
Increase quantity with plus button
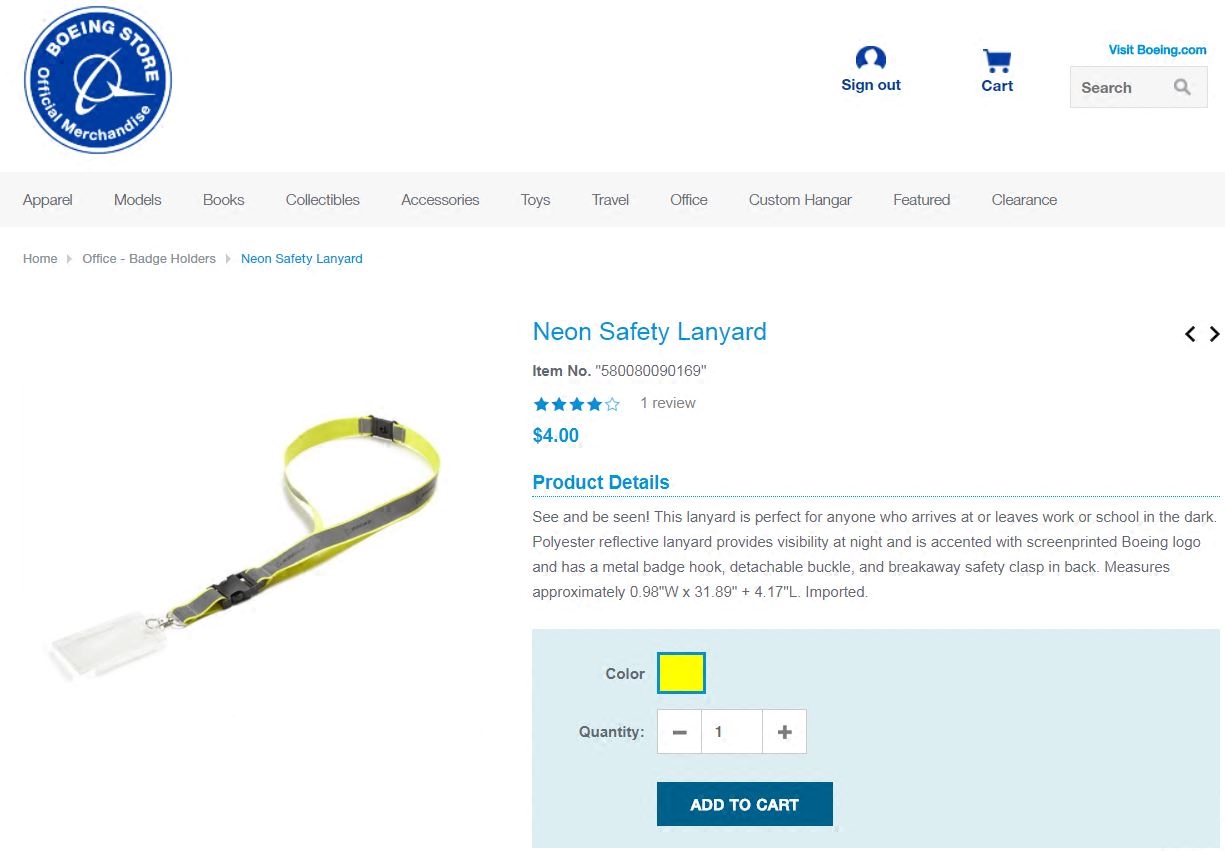(784, 732)
